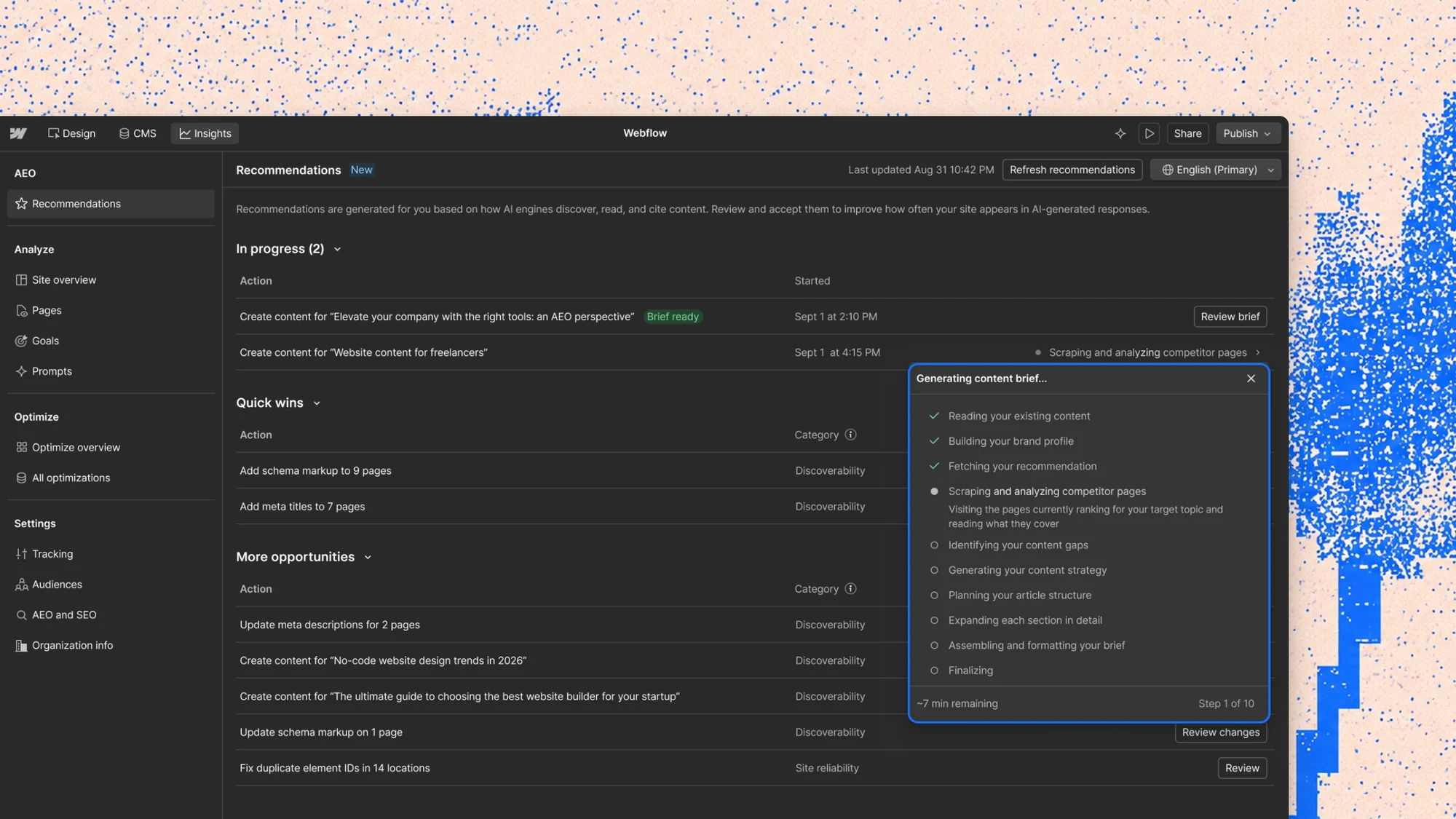The height and width of the screenshot is (819, 1456).
Task: Open Tracking settings
Action: point(111,554)
